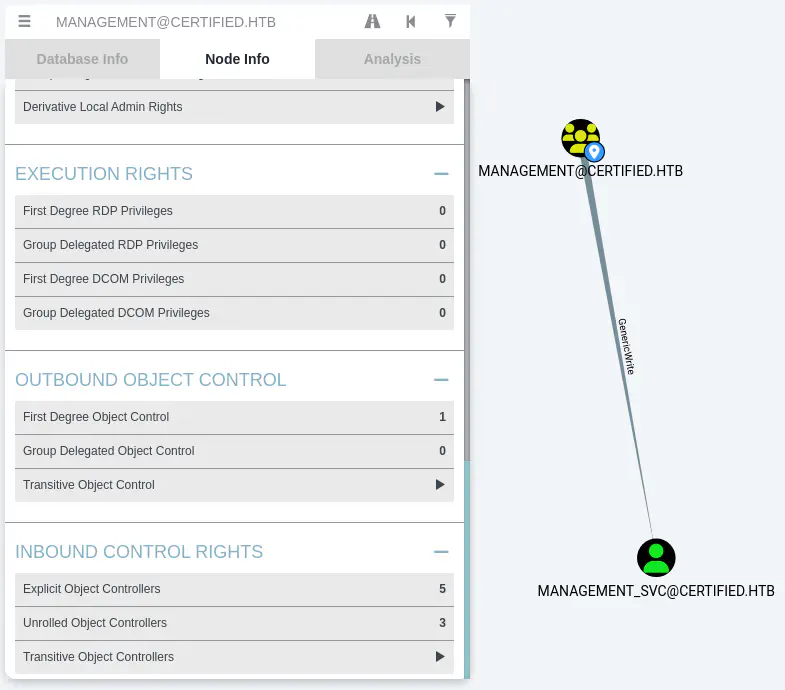Click the GenericWrite edge label
Image resolution: width=785 pixels, height=690 pixels.
click(x=626, y=346)
